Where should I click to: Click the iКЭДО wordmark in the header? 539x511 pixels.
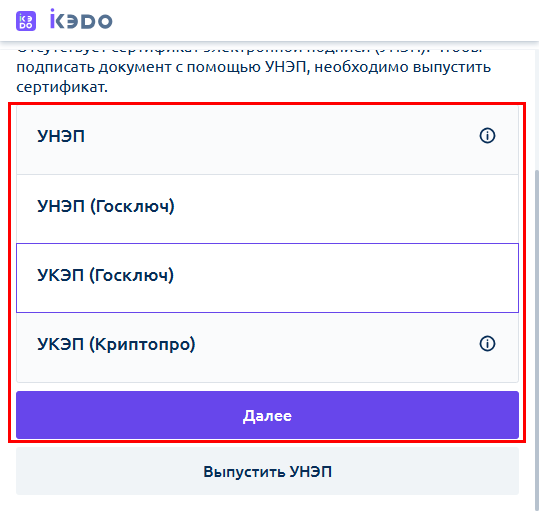click(x=81, y=19)
